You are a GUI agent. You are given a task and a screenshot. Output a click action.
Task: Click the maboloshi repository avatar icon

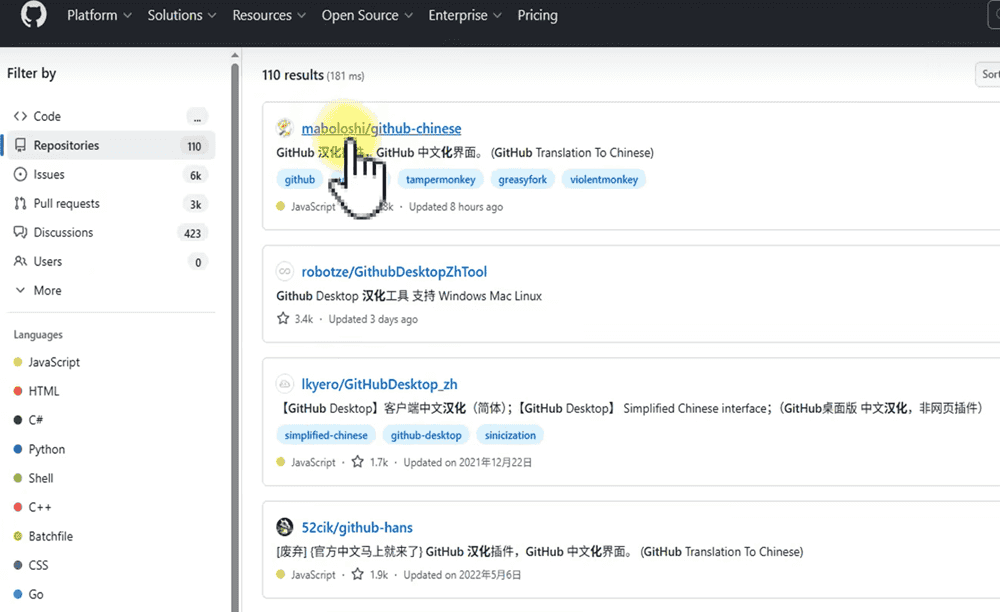point(285,128)
